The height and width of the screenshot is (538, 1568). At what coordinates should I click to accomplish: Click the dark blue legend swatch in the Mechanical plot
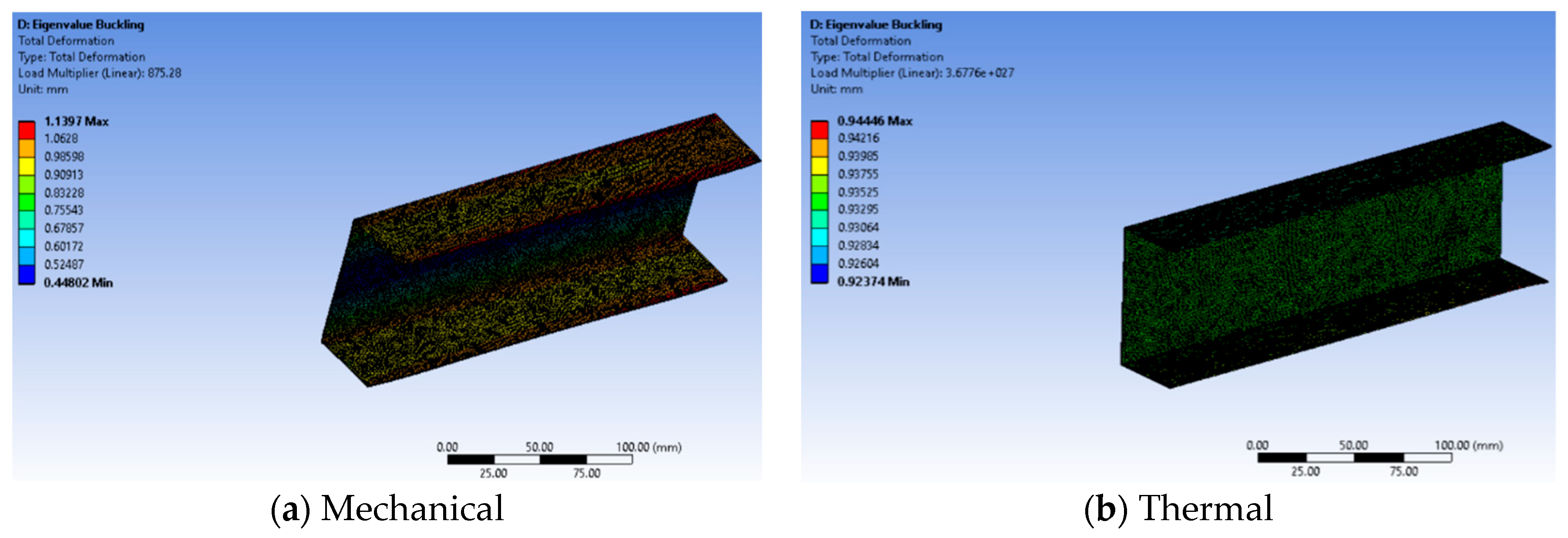[26, 275]
